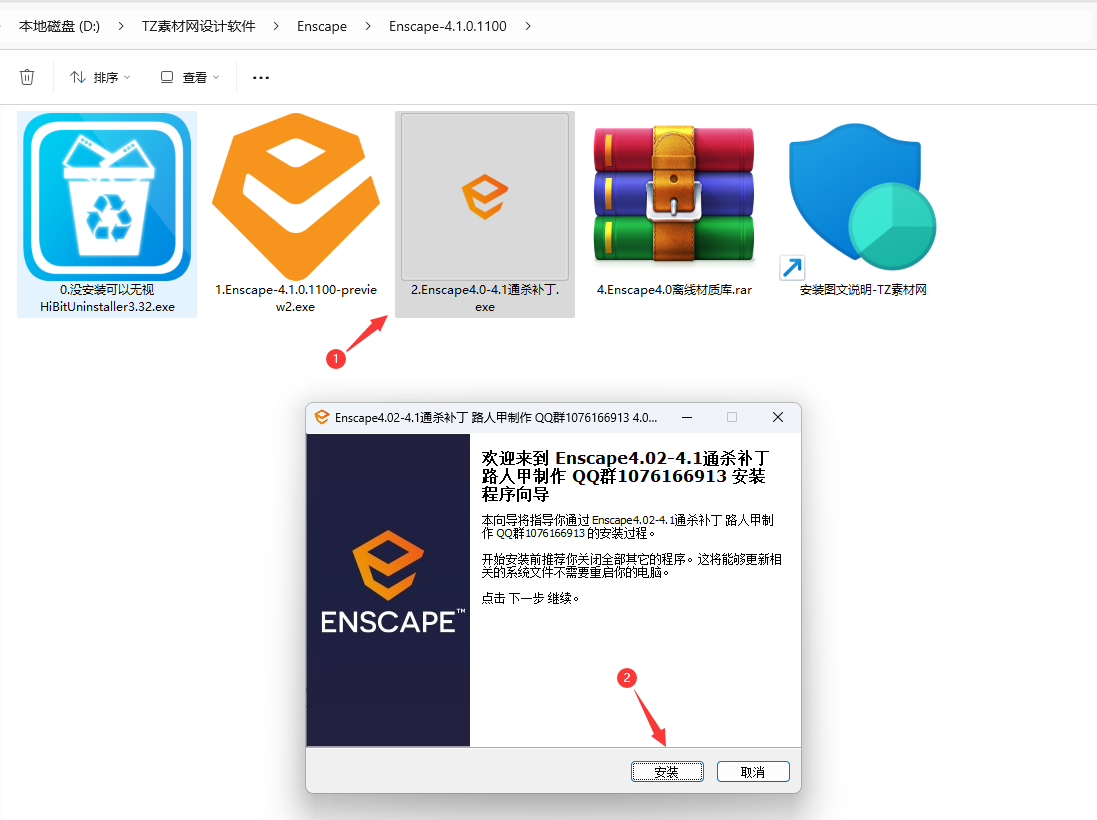
Task: Navigate to TZ素材网设计软件 folder in breadcrumb
Action: pos(199,26)
